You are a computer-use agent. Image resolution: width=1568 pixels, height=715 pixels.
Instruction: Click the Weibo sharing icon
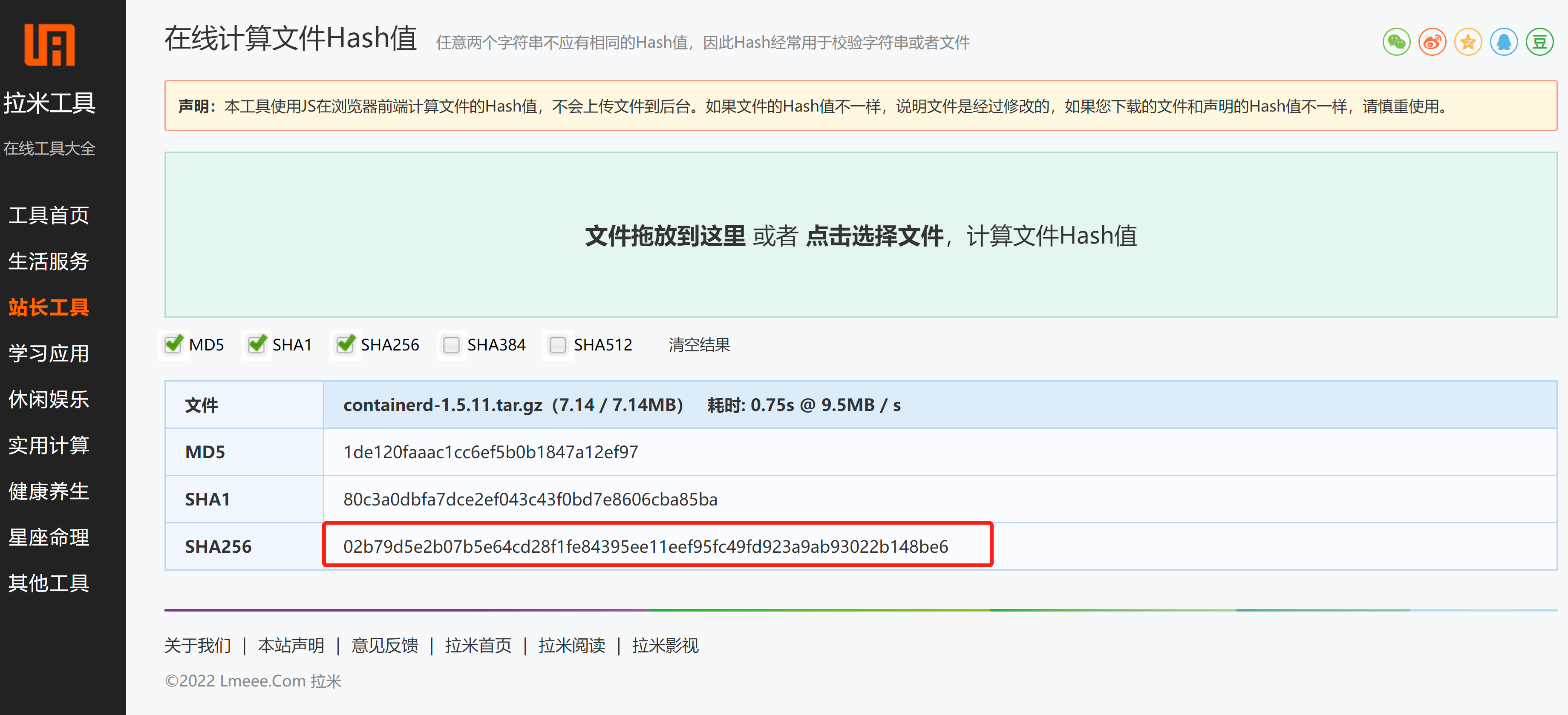coord(1432,41)
